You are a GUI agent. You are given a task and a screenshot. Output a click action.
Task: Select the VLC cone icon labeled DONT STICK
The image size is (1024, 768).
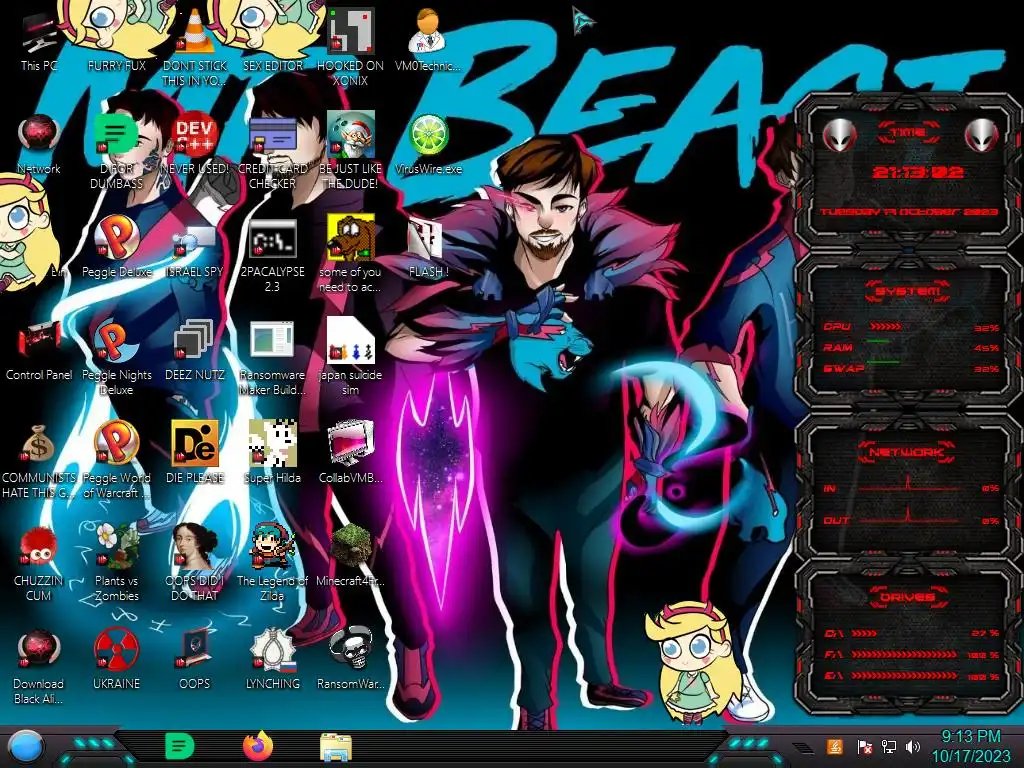coord(194,33)
